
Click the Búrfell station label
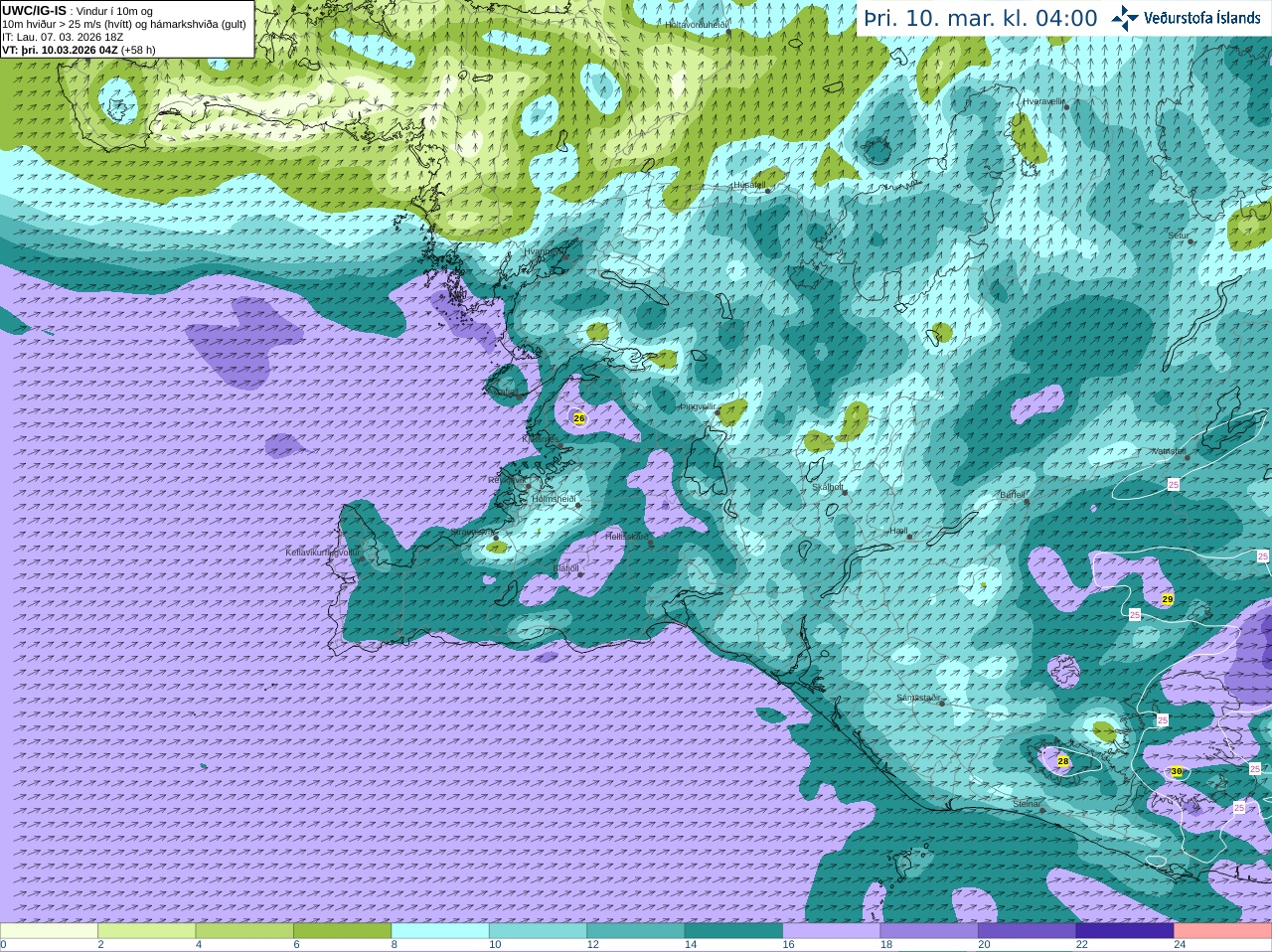pos(1013,494)
